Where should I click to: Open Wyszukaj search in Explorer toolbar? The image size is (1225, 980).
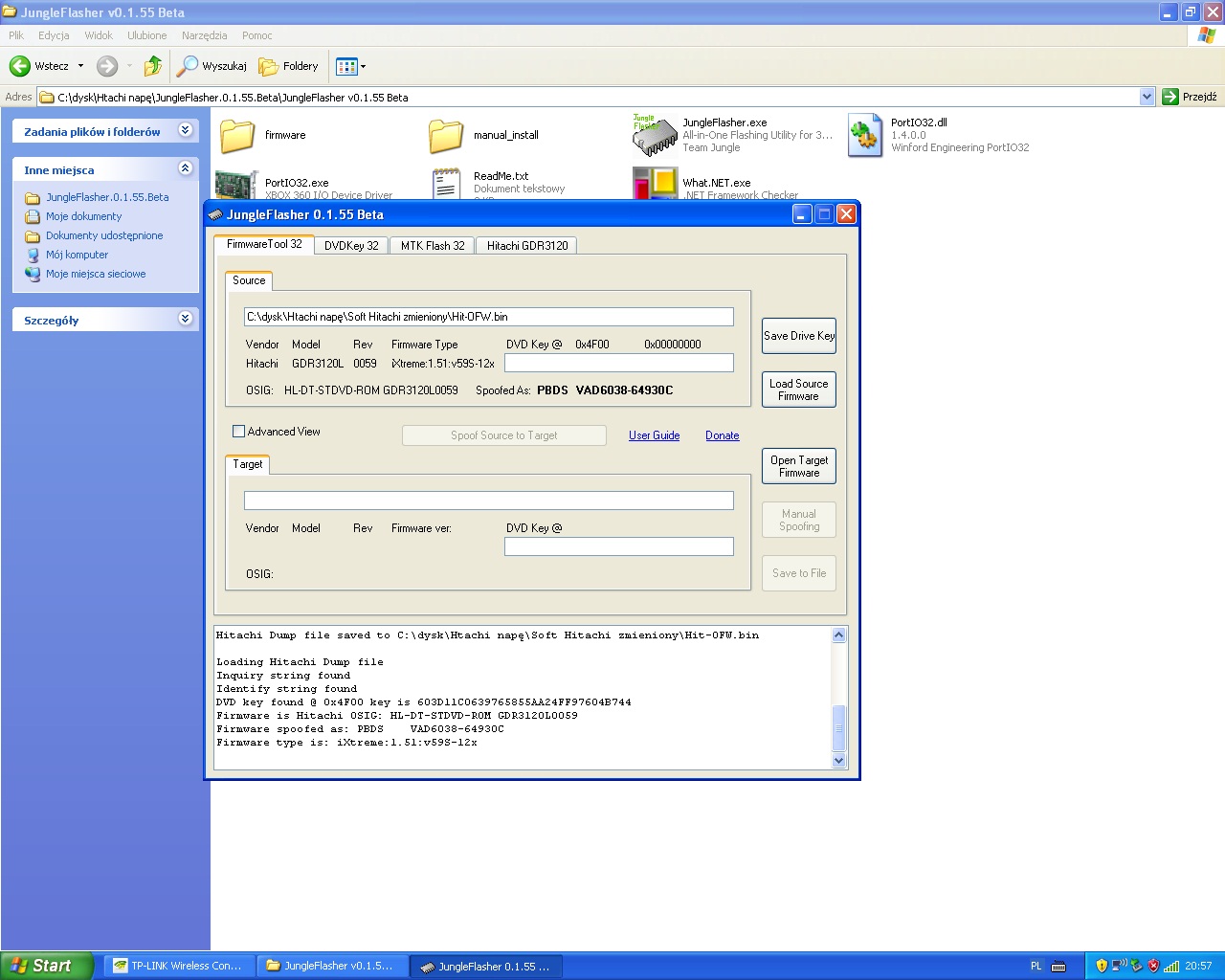(212, 66)
